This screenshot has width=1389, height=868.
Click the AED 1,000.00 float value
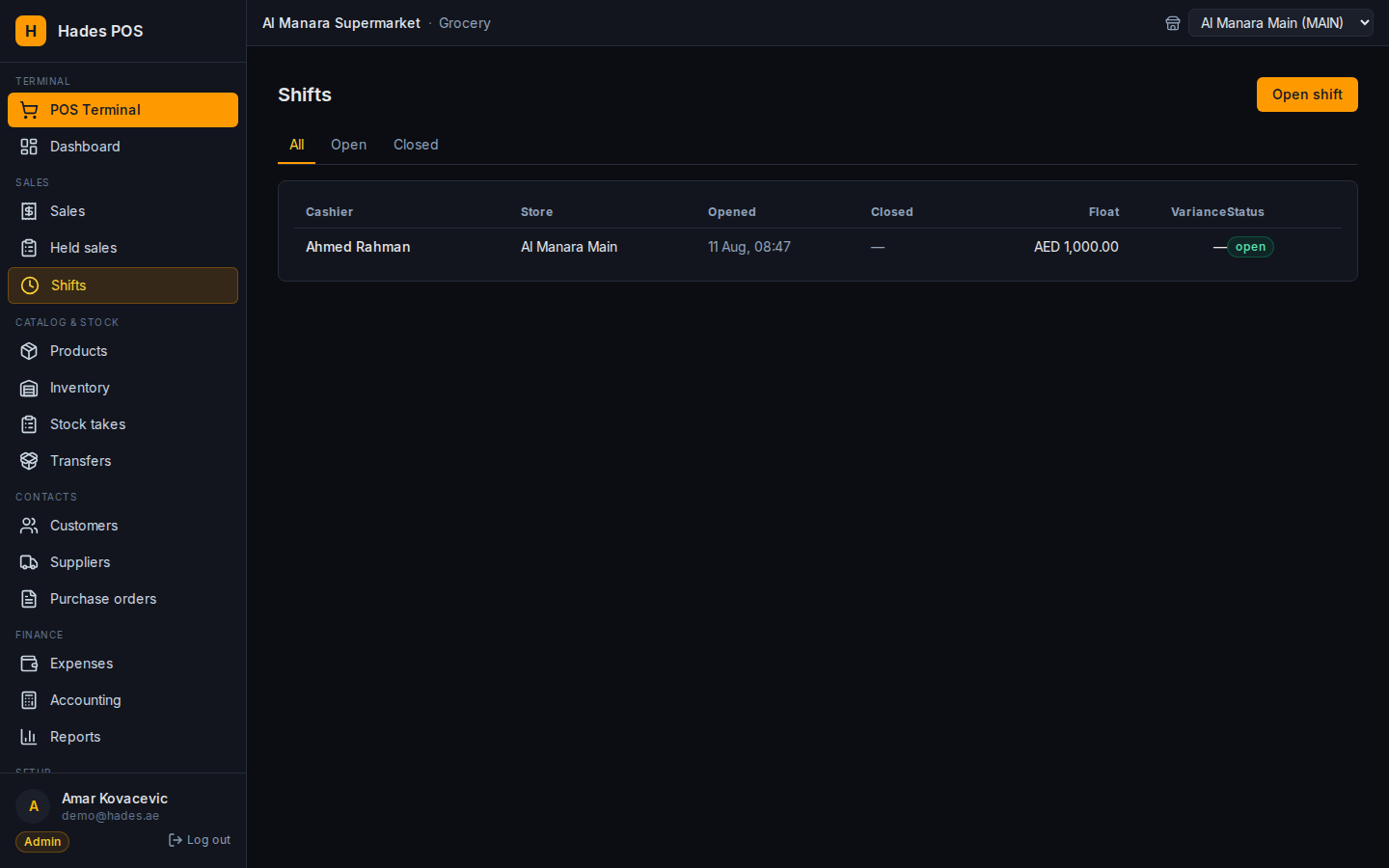[x=1076, y=247]
